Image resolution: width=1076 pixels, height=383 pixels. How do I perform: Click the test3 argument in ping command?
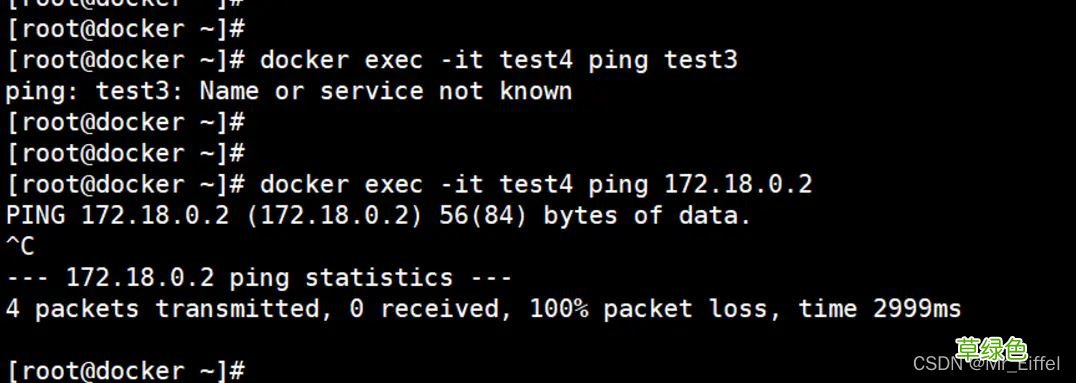click(701, 61)
